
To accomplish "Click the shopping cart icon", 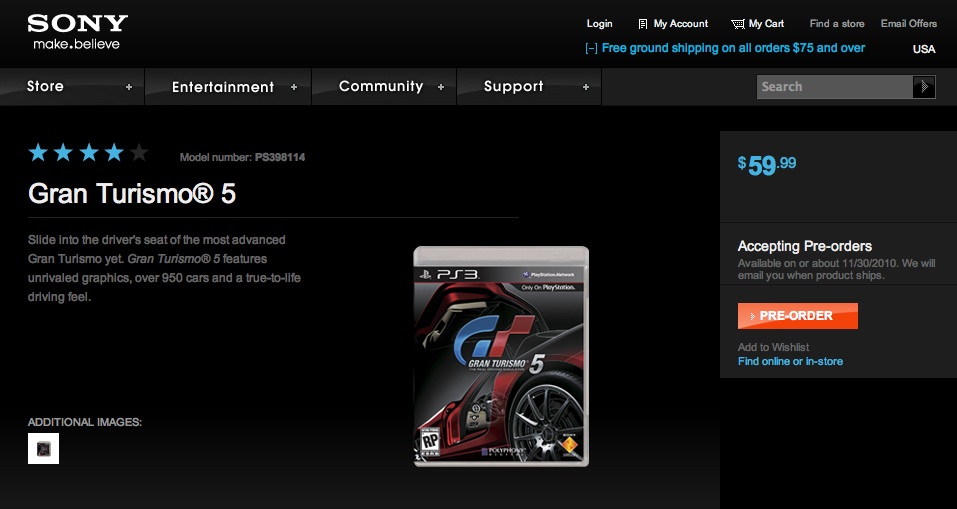I will point(737,24).
